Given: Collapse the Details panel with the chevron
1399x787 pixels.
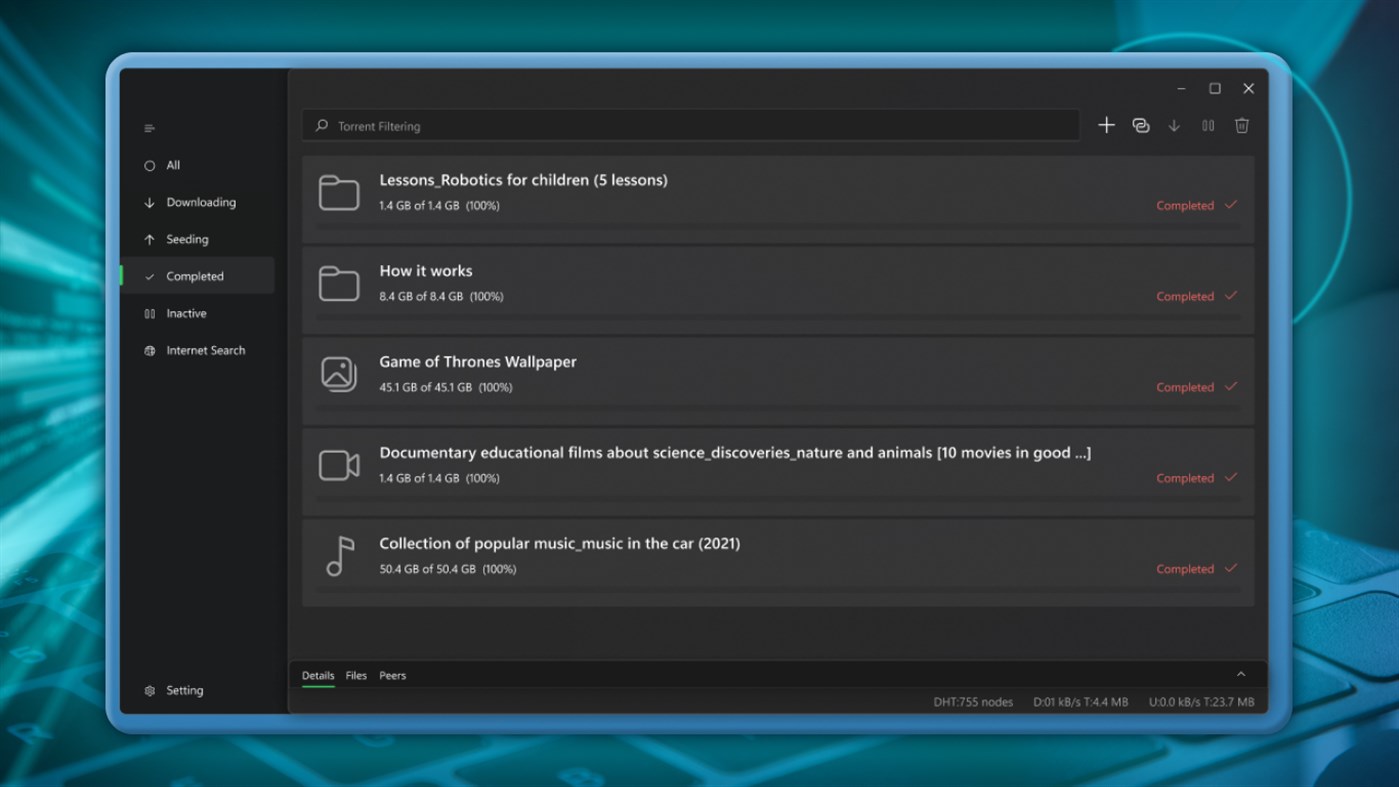Looking at the screenshot, I should [1241, 673].
